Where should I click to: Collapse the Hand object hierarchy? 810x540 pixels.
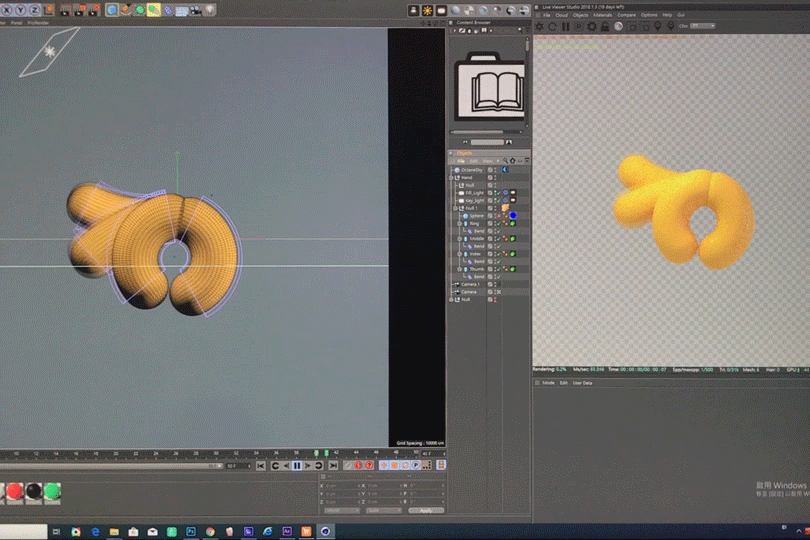(453, 177)
